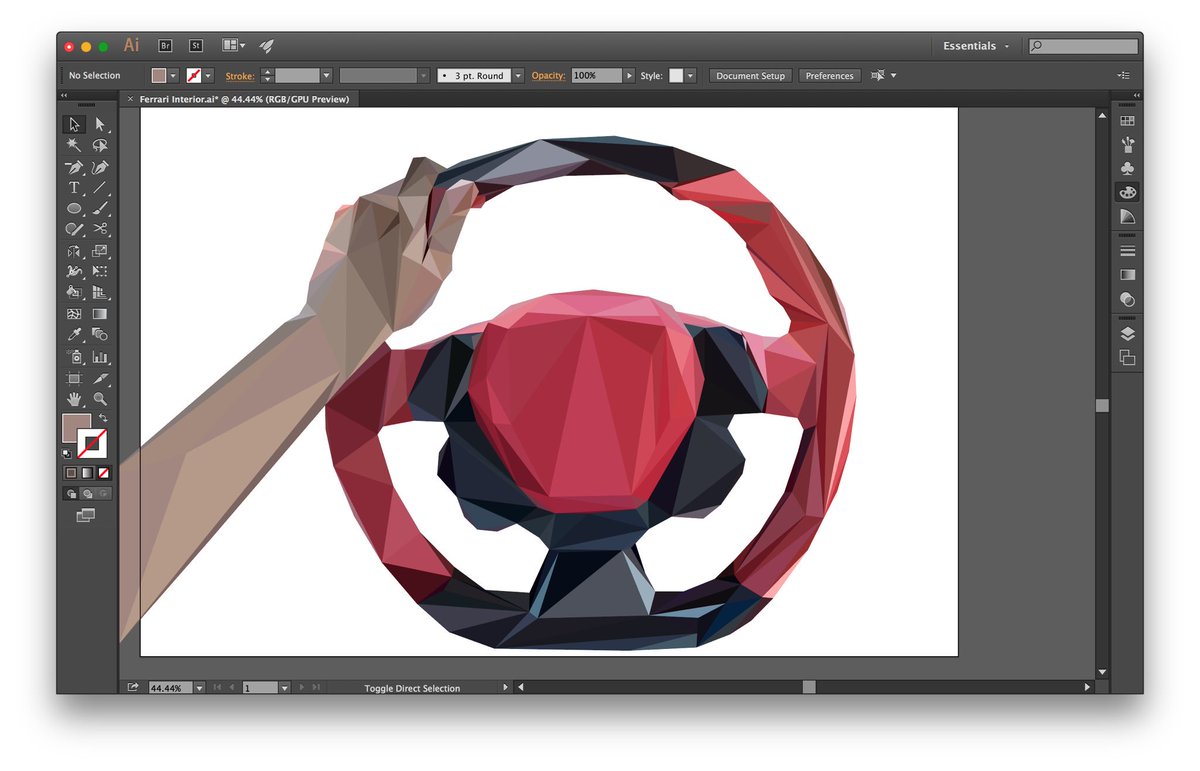The width and height of the screenshot is (1200, 771).
Task: Open the Layers panel icon
Action: pos(1128,334)
